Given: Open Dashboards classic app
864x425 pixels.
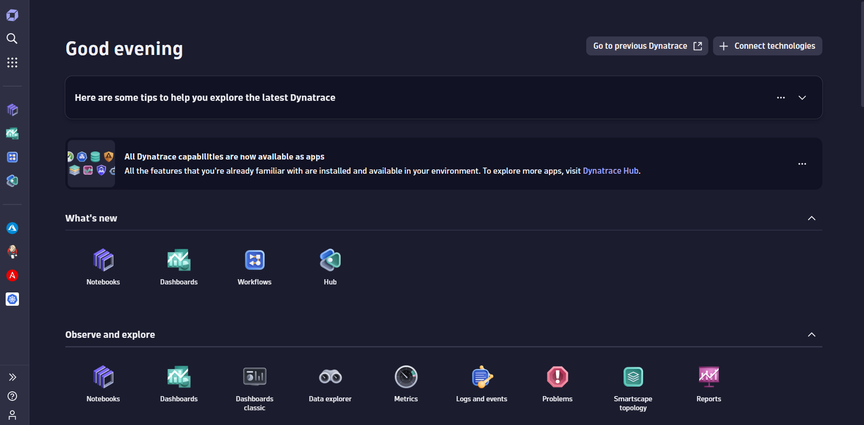Looking at the screenshot, I should (255, 389).
